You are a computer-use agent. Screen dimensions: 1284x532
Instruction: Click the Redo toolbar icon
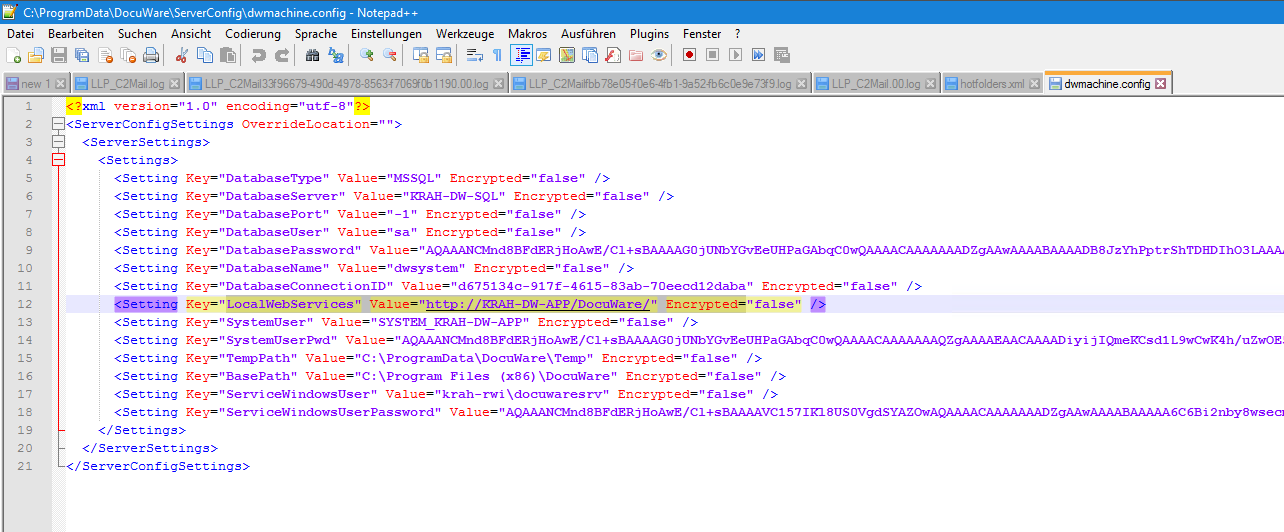(281, 55)
